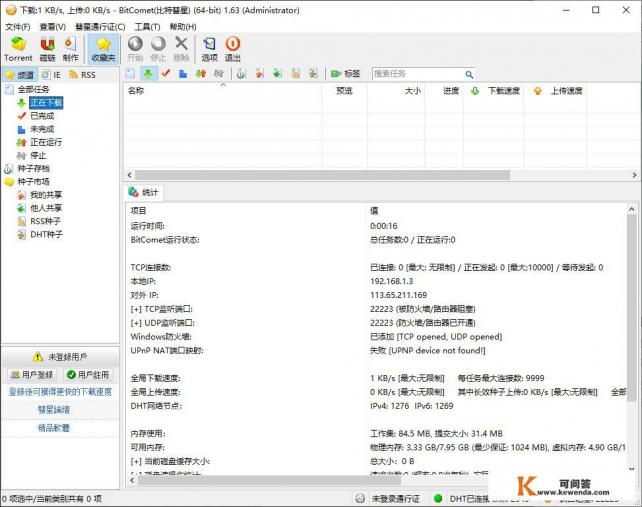Image resolution: width=642 pixels, height=507 pixels.
Task: Click the 停止 stop toolbar button
Action: tap(158, 49)
